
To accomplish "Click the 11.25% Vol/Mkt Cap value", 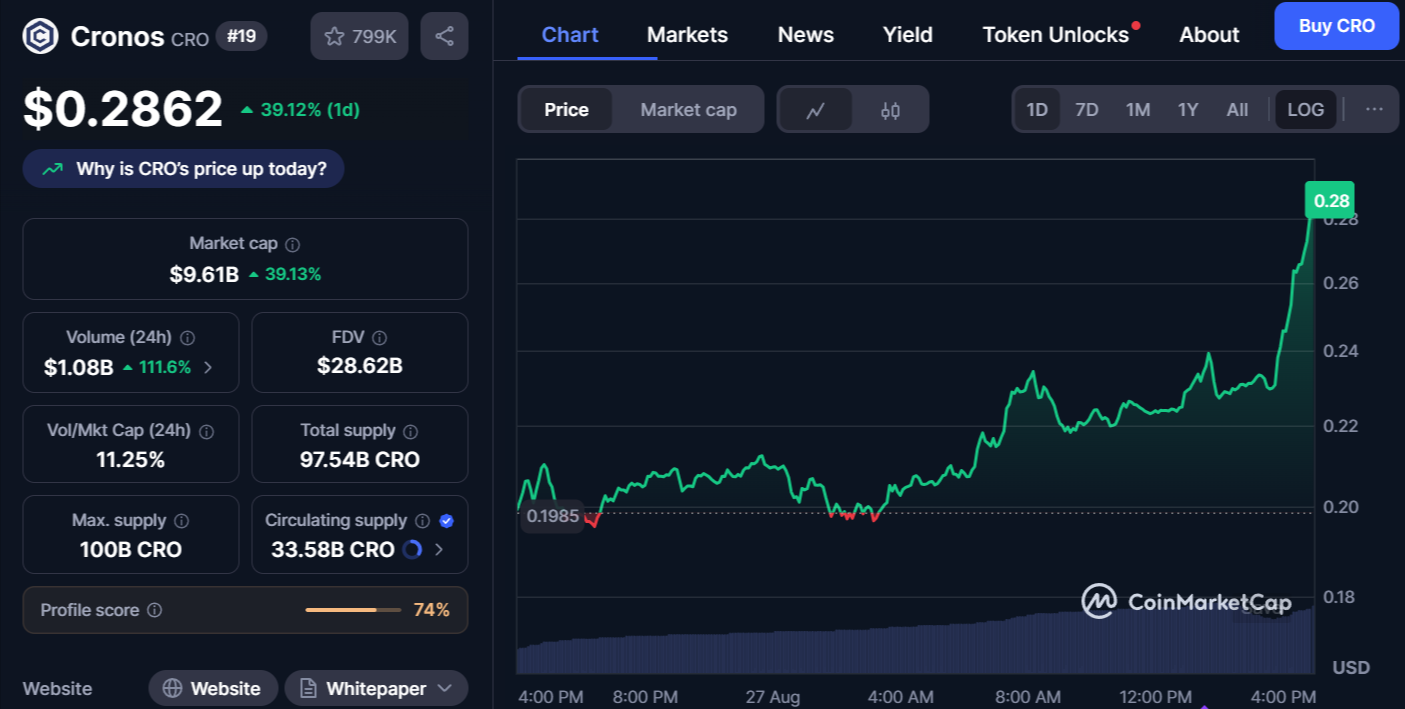I will tap(131, 460).
